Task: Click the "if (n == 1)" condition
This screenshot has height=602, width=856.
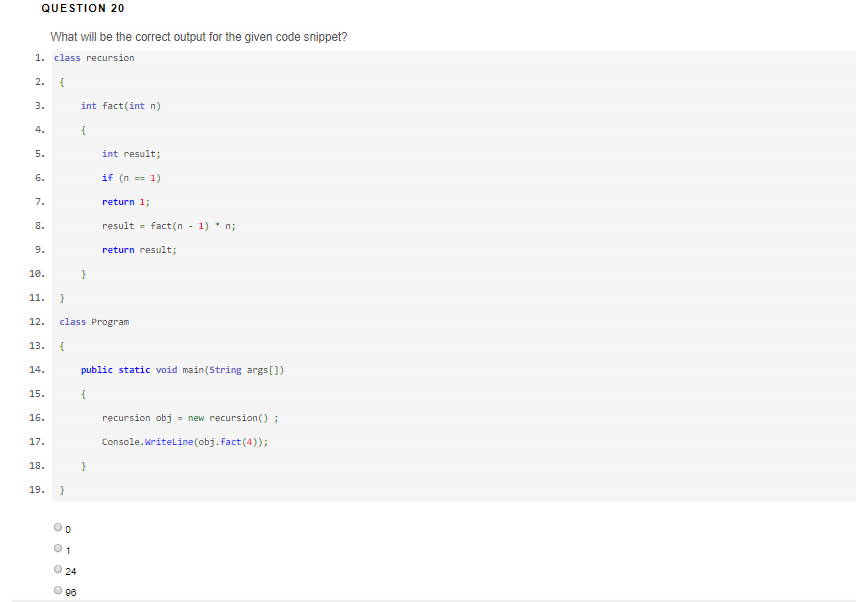Action: [x=131, y=178]
